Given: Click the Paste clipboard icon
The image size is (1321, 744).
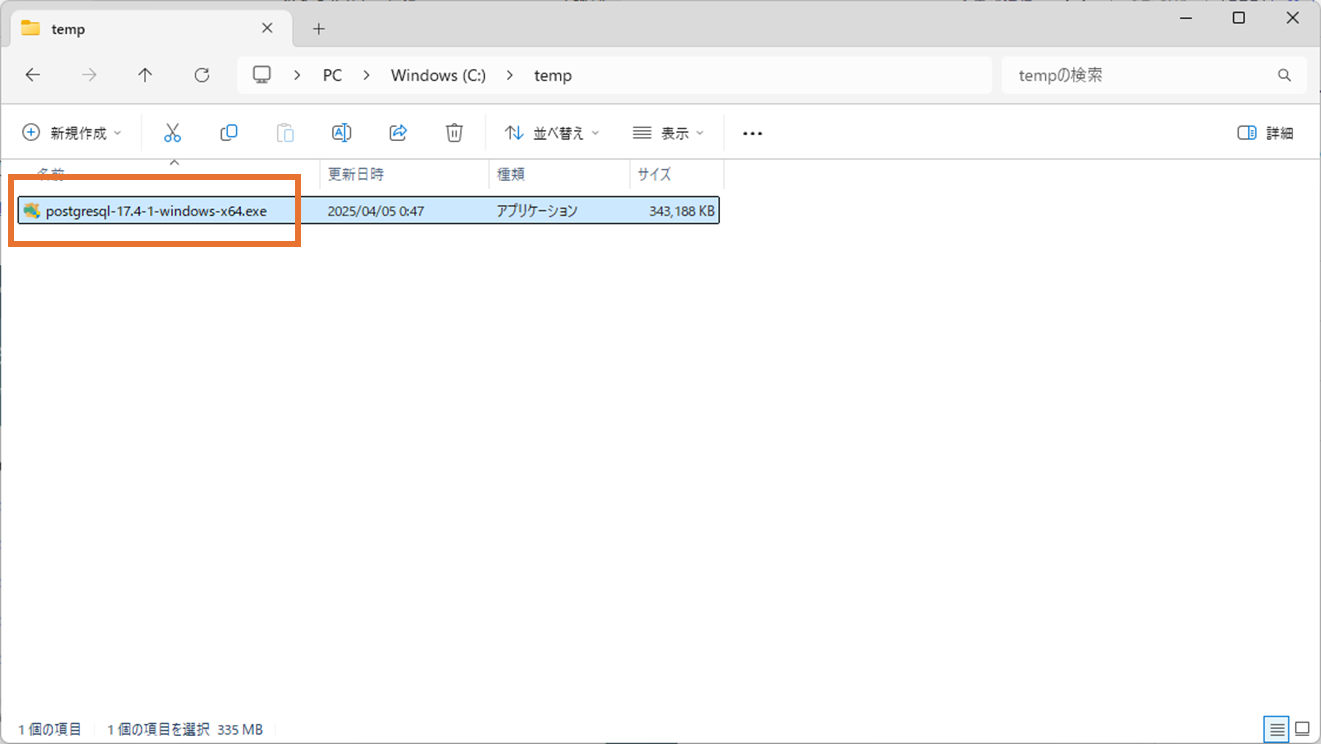Looking at the screenshot, I should click(x=285, y=133).
